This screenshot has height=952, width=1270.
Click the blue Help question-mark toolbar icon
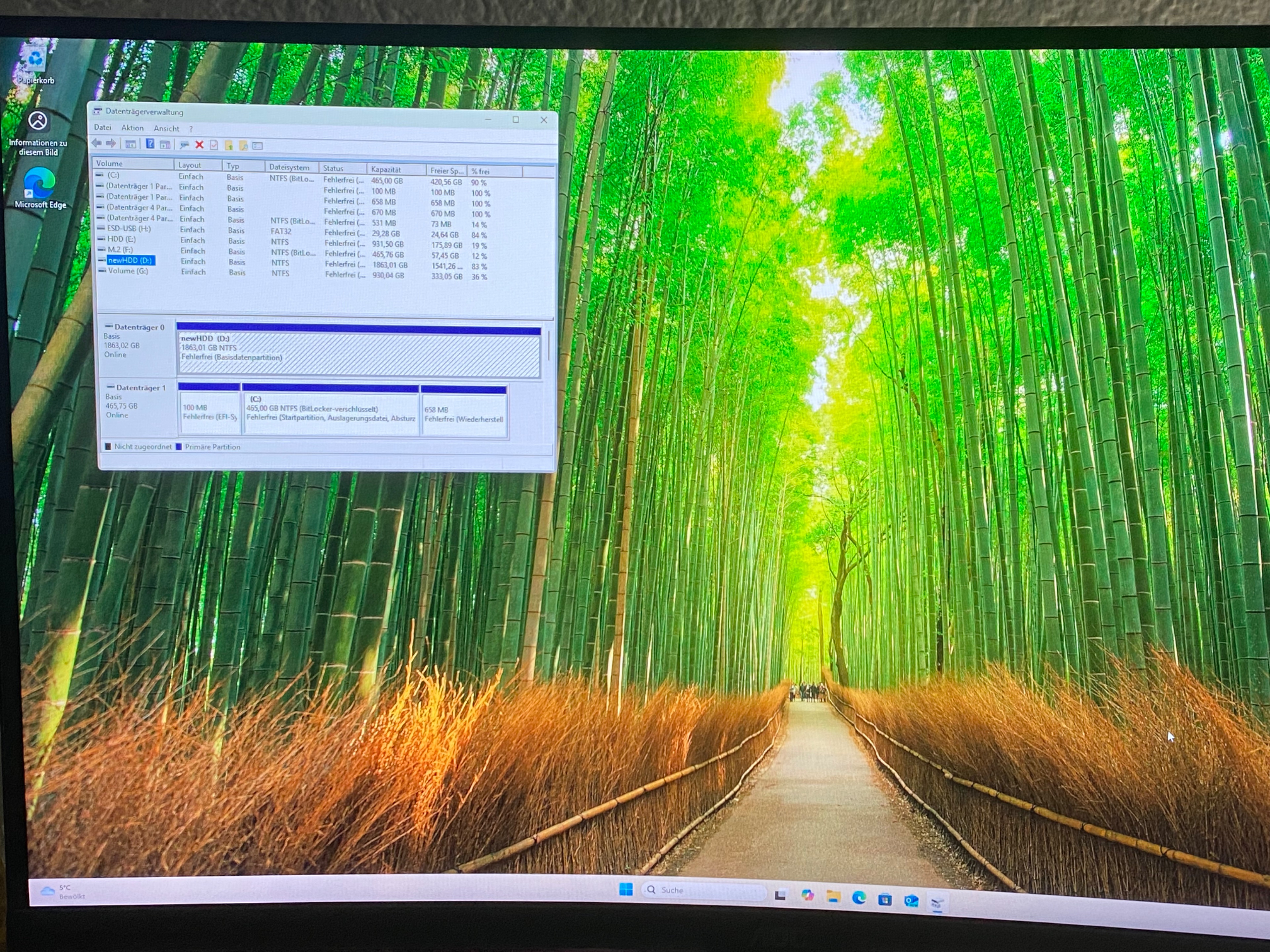tap(150, 143)
